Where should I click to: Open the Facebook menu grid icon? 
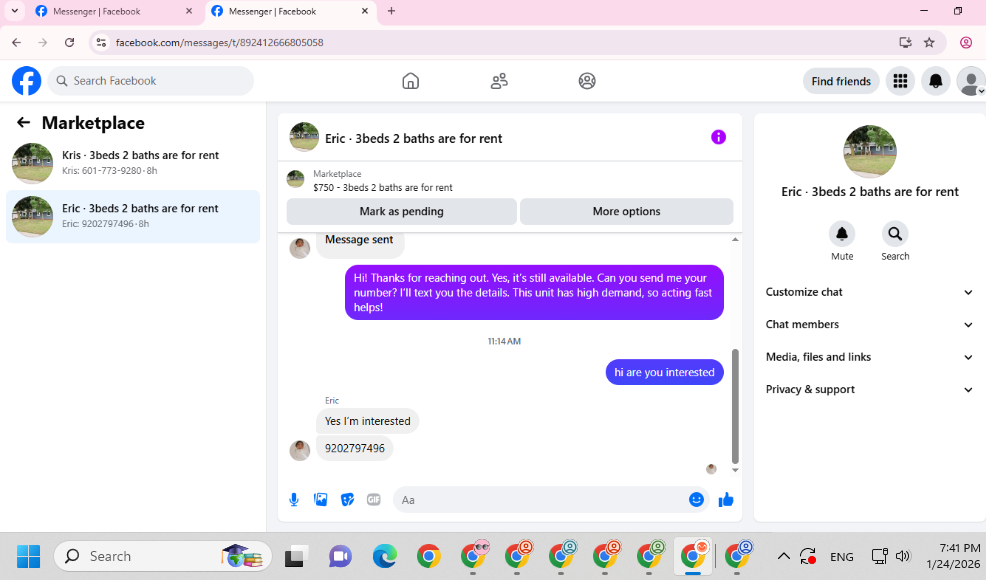900,81
